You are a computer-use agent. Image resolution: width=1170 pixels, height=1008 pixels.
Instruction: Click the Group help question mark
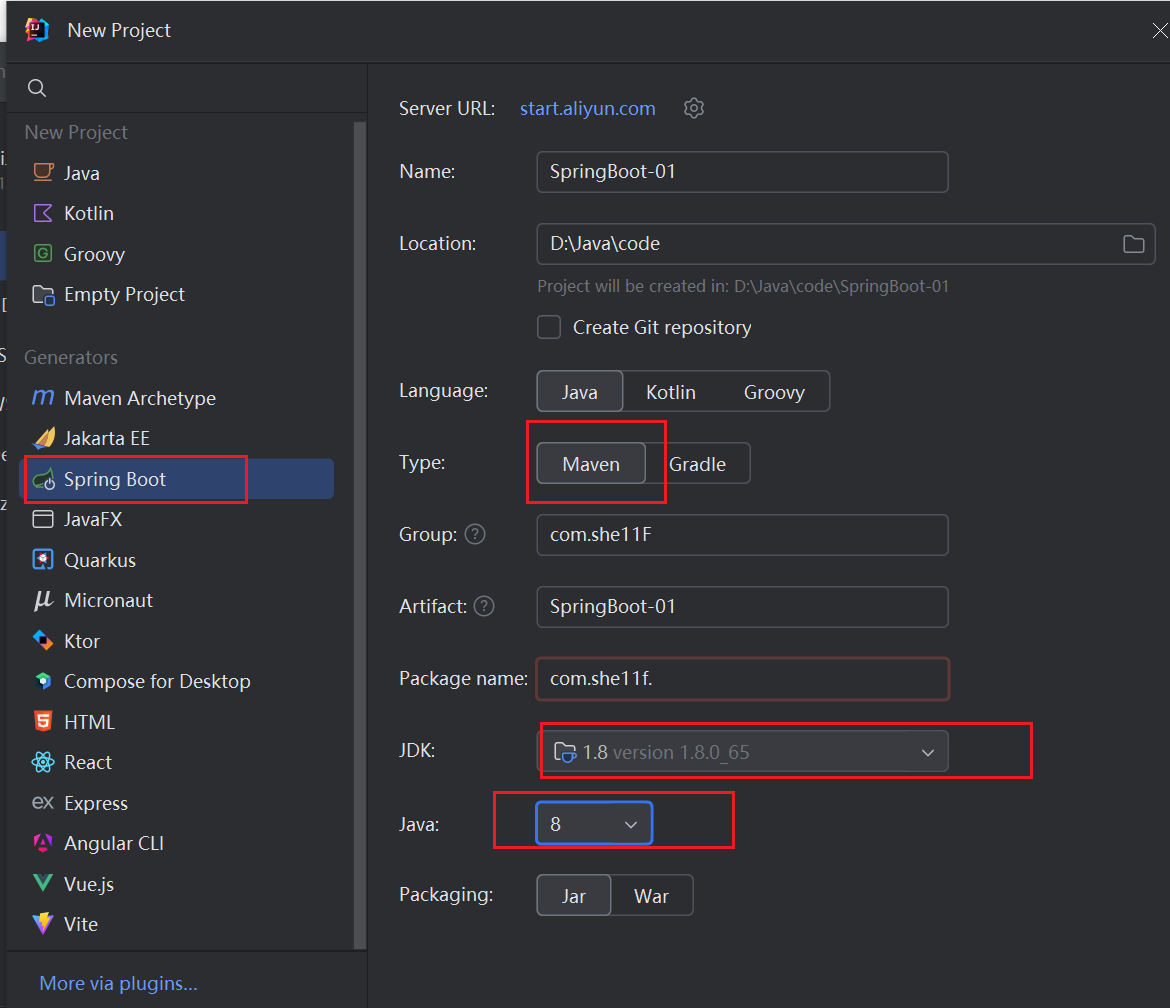476,534
